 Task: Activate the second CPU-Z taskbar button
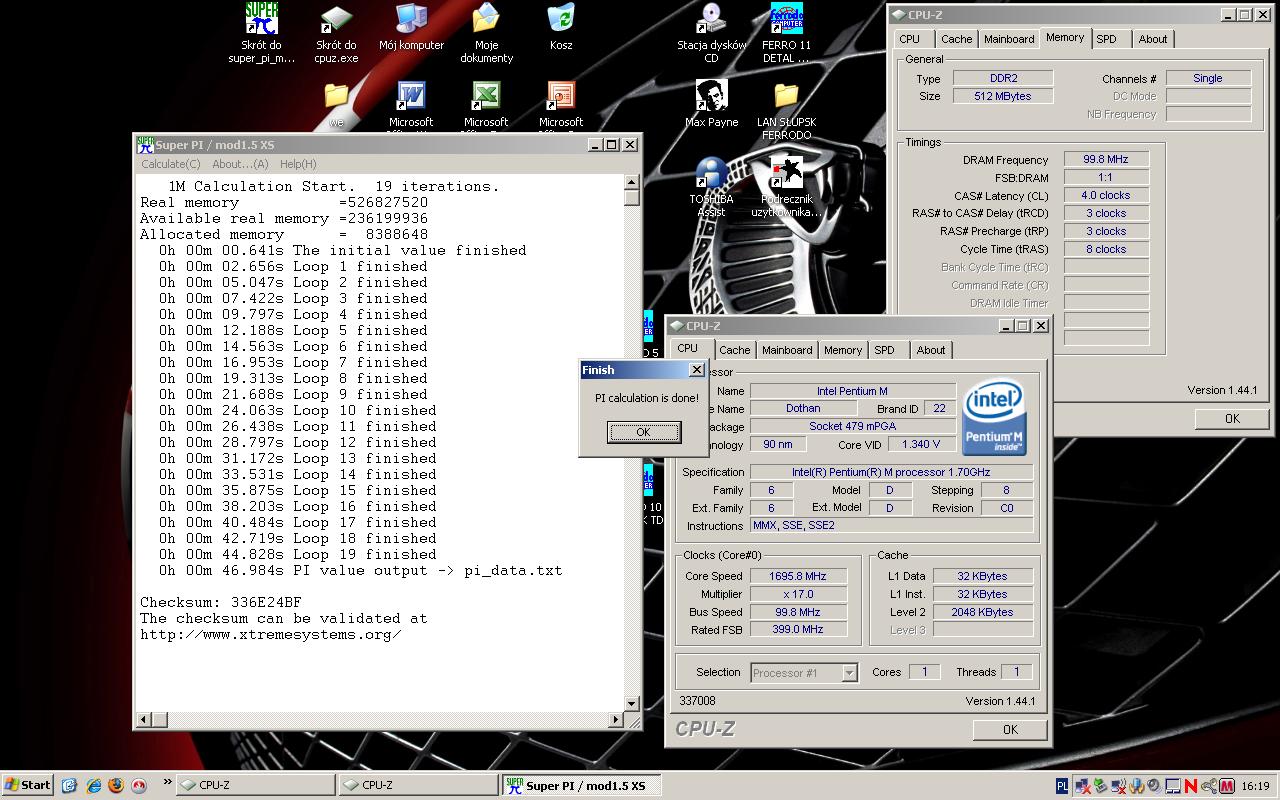pos(418,785)
